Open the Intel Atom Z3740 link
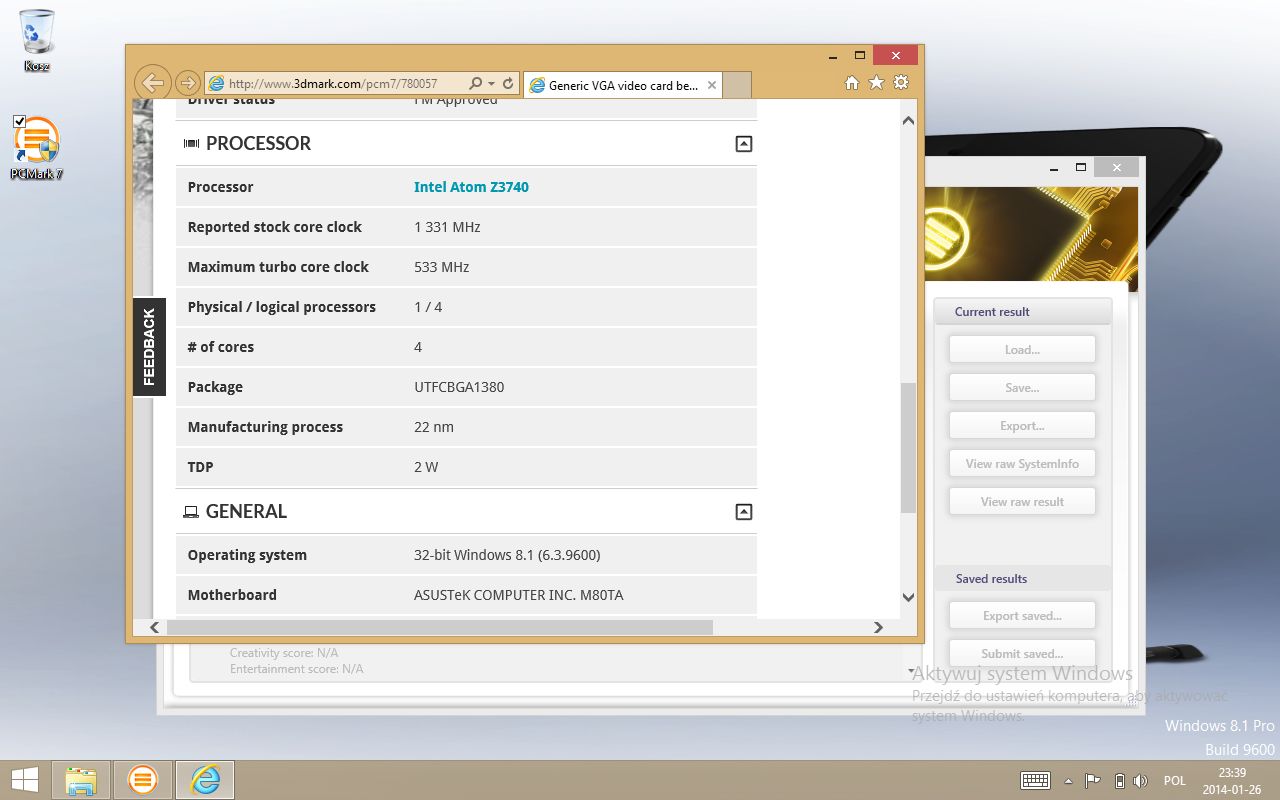Screen dimensions: 1280x800 point(471,187)
